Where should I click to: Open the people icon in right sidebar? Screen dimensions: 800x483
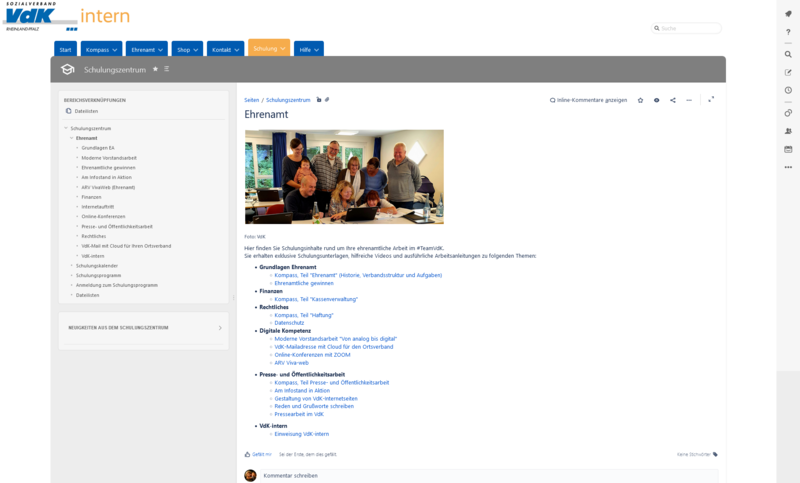point(788,131)
